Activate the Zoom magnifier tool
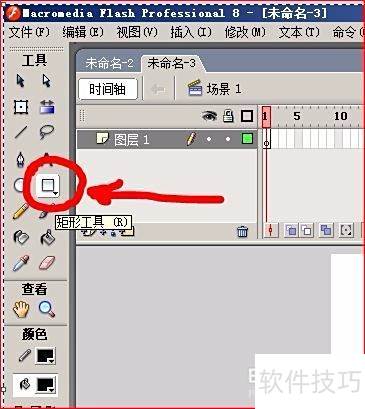 tap(47, 309)
